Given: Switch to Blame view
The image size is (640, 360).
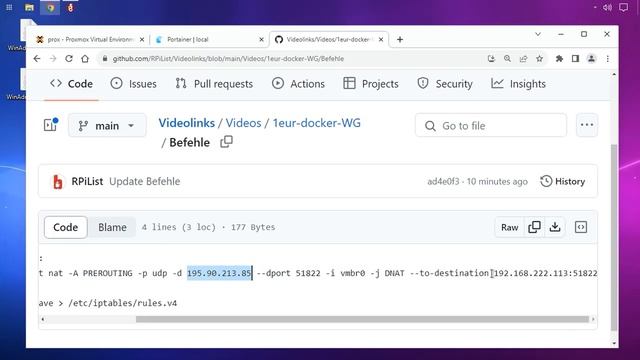Looking at the screenshot, I should coord(112,227).
